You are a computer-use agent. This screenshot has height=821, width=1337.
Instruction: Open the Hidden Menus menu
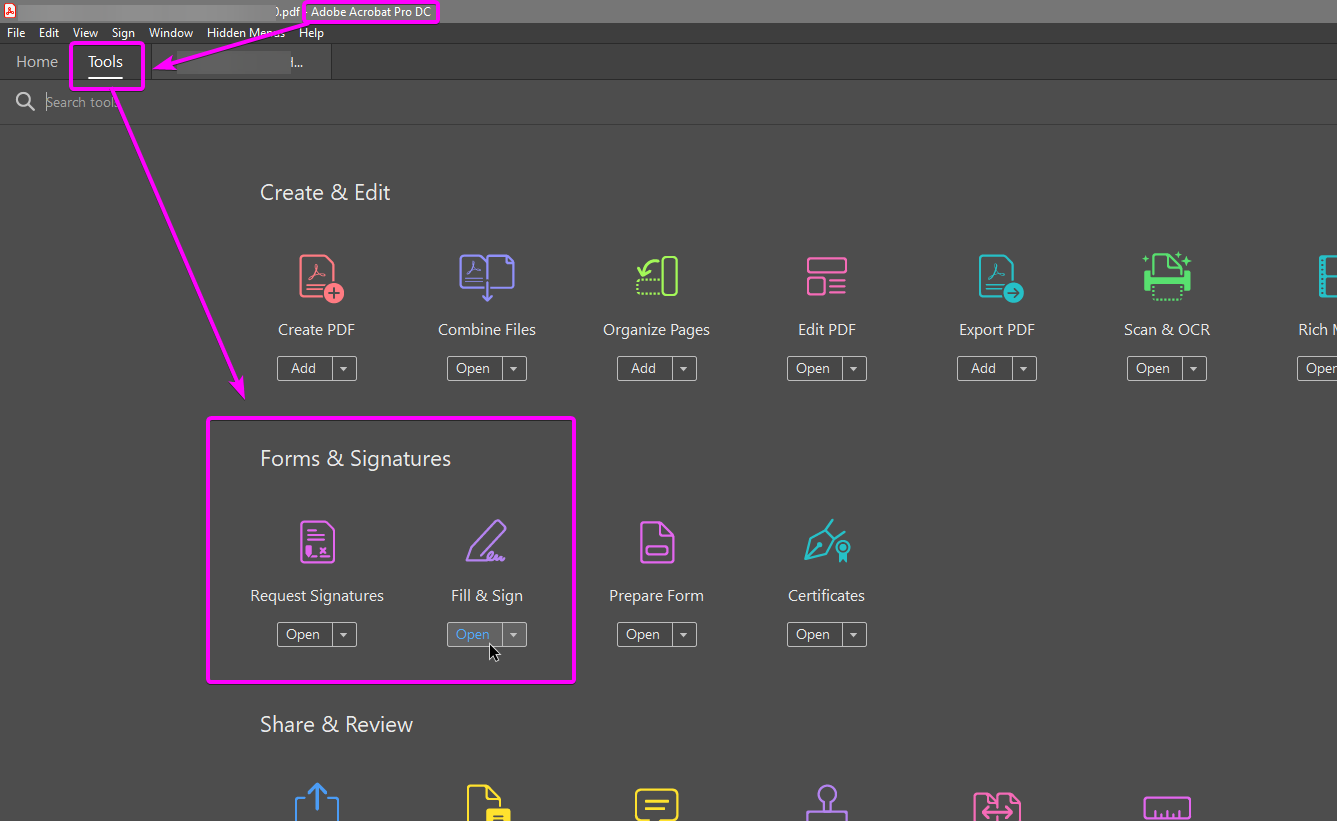246,33
